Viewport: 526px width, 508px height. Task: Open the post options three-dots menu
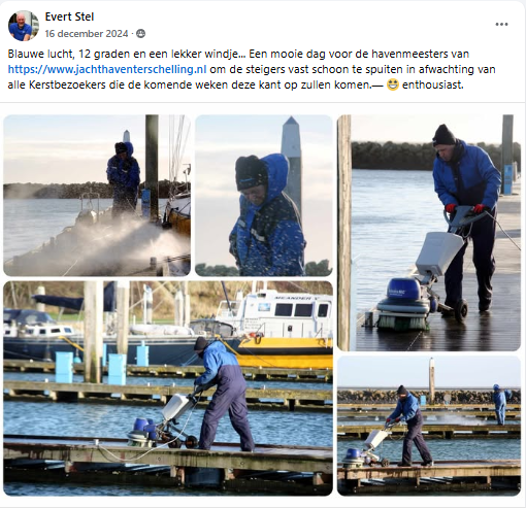click(502, 24)
